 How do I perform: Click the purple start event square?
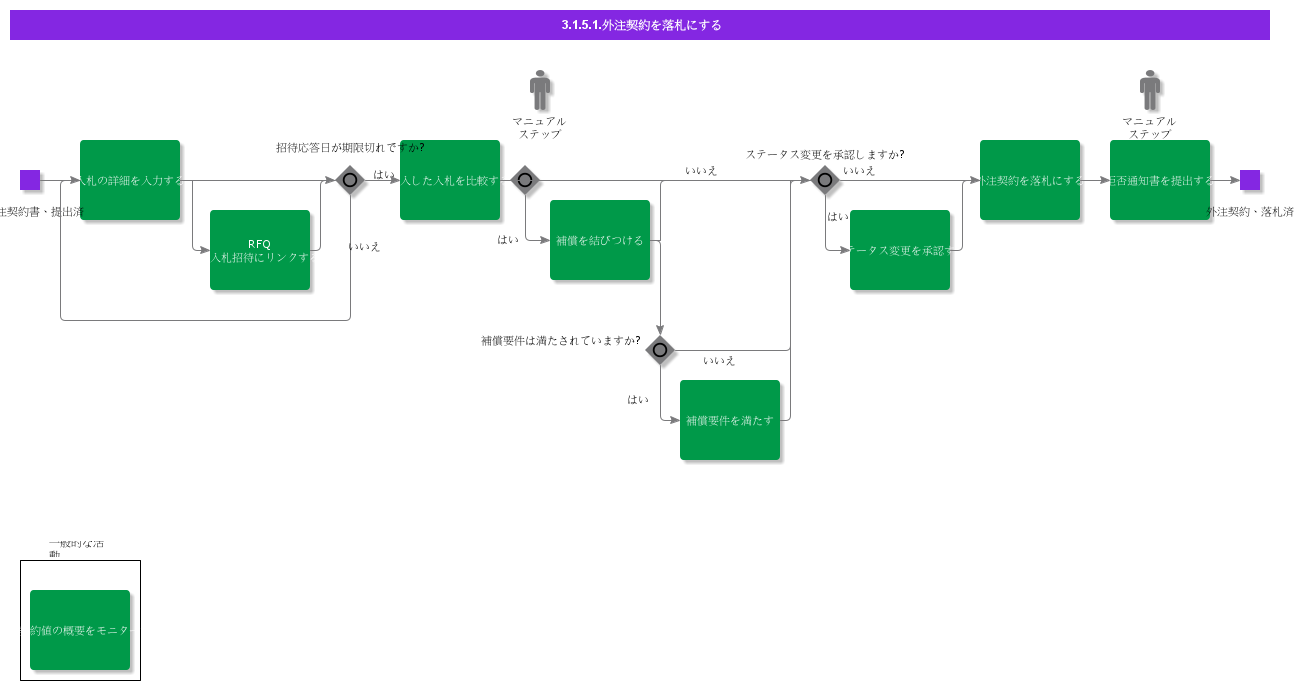(x=30, y=180)
